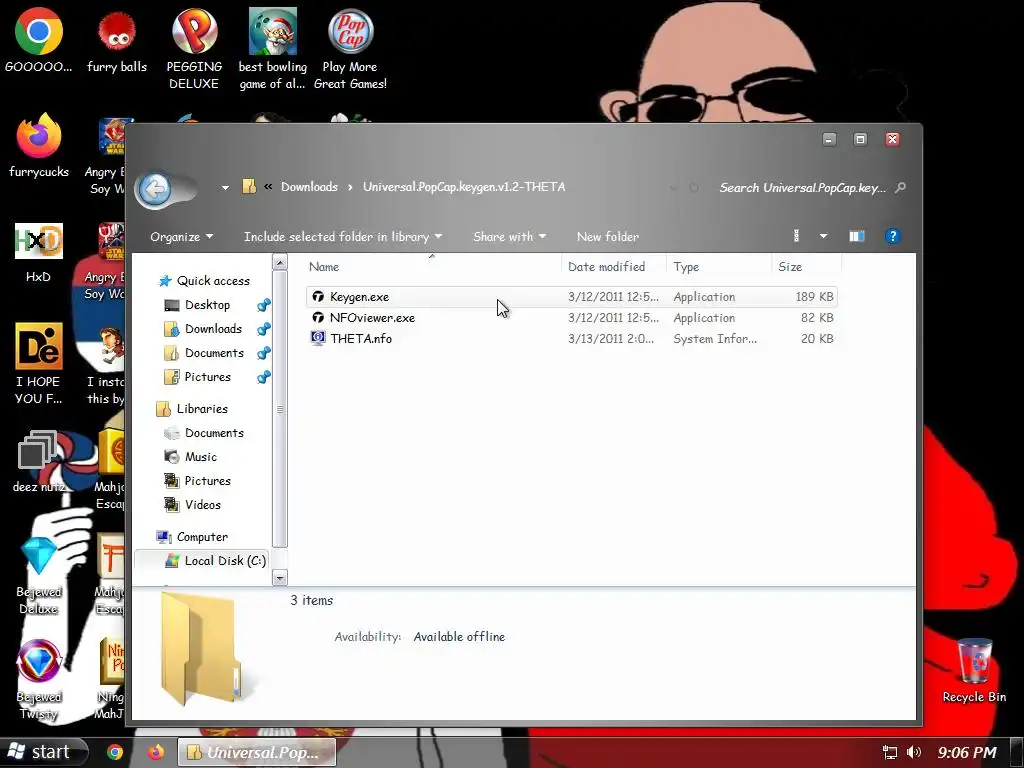Open the Organize dropdown menu

(x=182, y=236)
